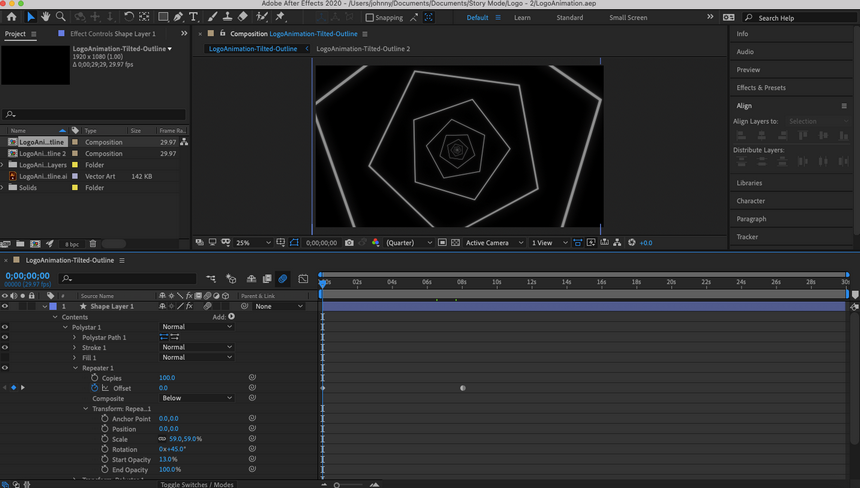
Task: Hide Shape Layer 1 with eye icon
Action: click(5, 306)
